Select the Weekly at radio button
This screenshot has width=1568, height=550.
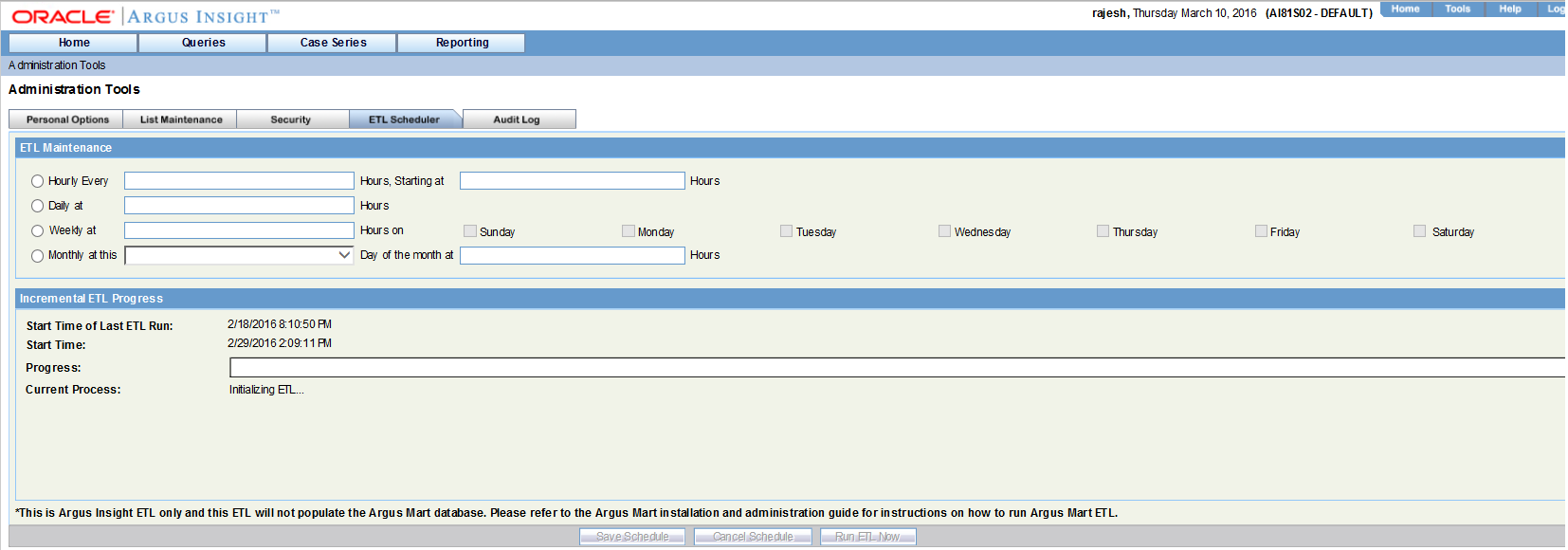(38, 230)
